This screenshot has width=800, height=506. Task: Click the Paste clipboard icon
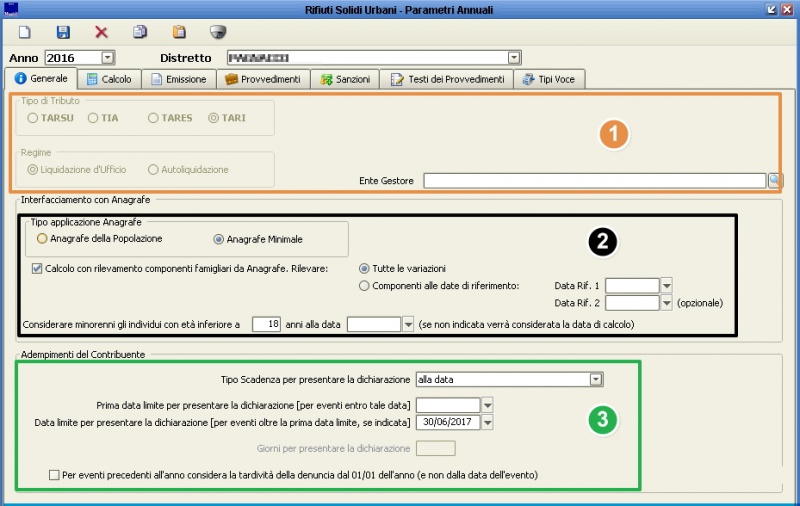(179, 33)
